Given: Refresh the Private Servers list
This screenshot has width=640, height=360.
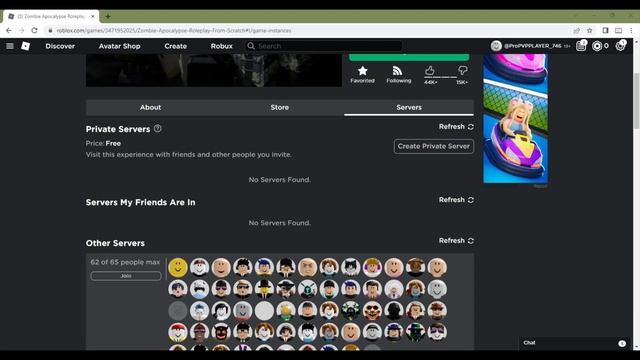Looking at the screenshot, I should pyautogui.click(x=456, y=127).
